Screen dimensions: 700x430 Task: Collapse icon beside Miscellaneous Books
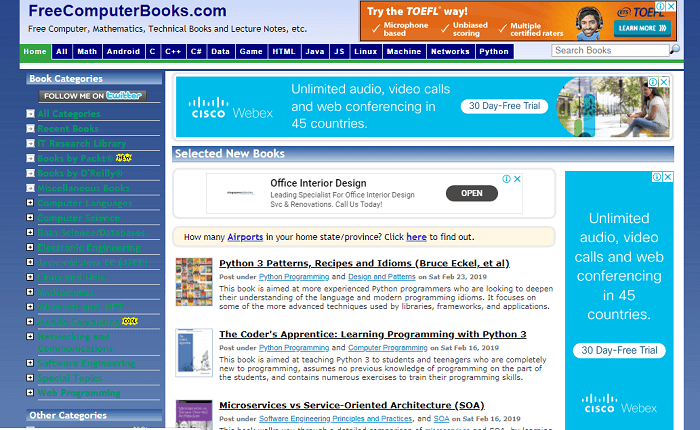30,188
